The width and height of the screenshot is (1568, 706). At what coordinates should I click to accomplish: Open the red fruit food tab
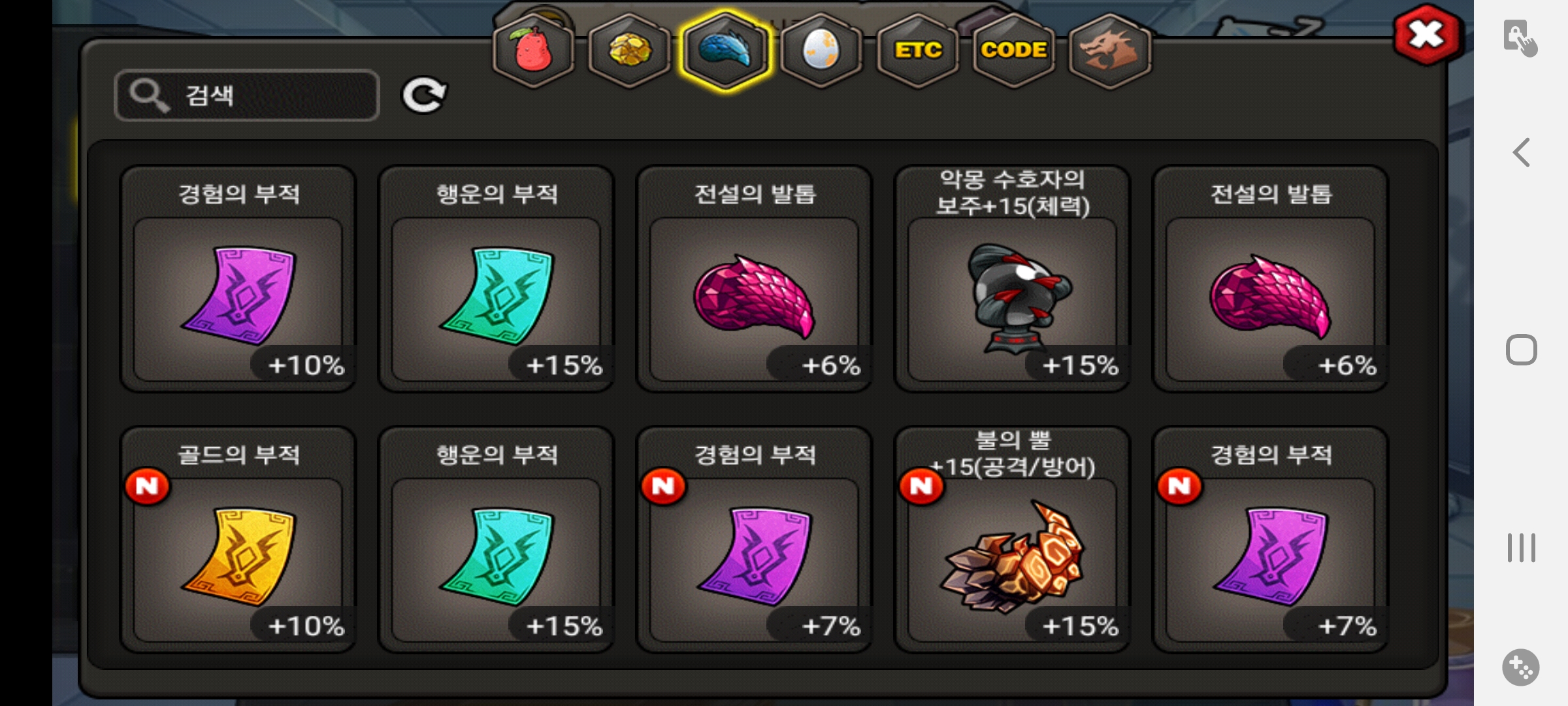coord(534,50)
